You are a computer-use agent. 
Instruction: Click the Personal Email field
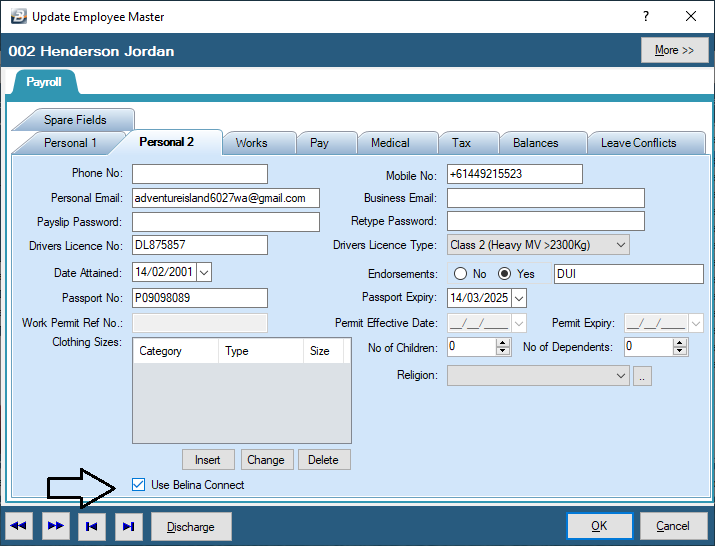coord(226,198)
